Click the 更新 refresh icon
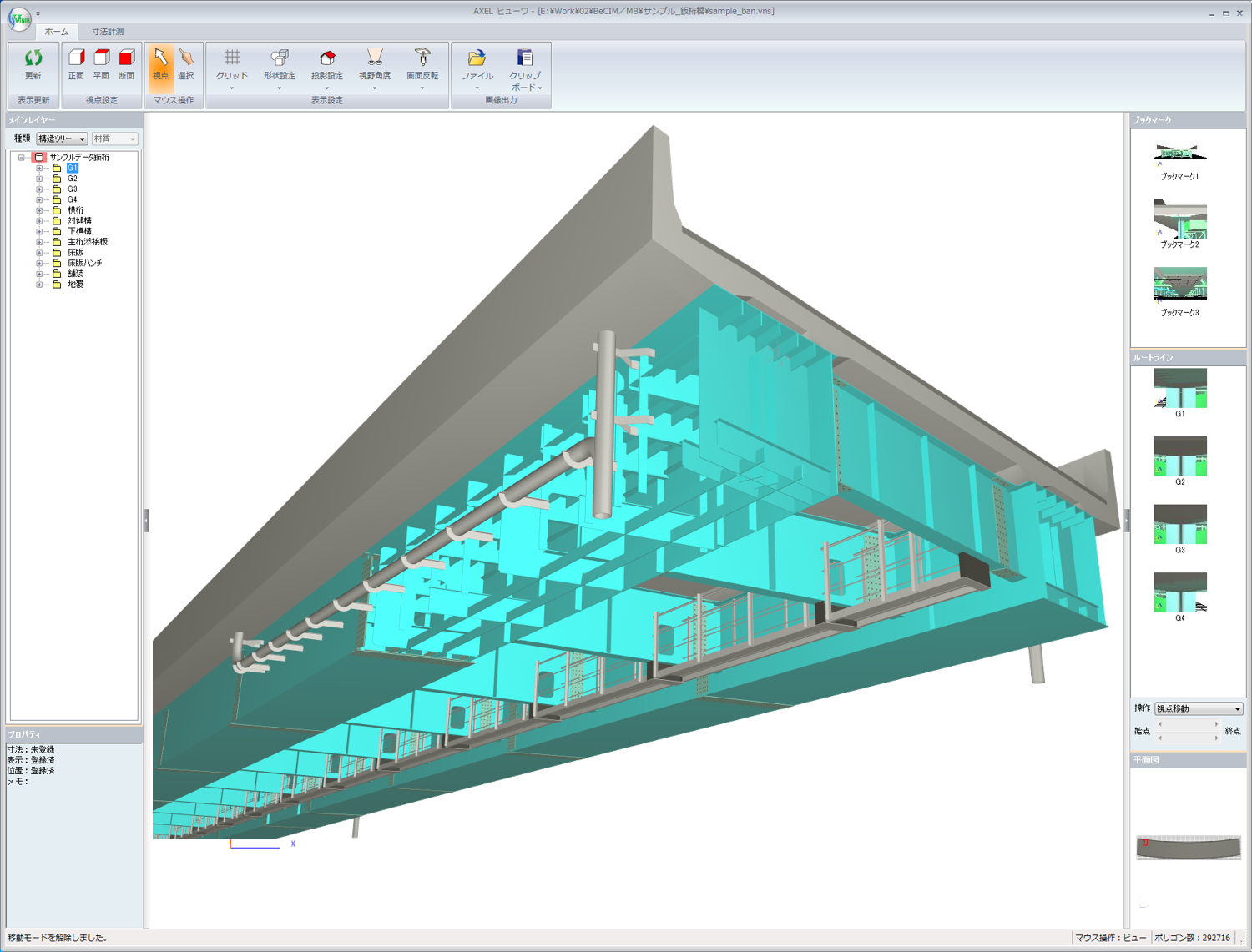The width and height of the screenshot is (1252, 952). tap(33, 64)
